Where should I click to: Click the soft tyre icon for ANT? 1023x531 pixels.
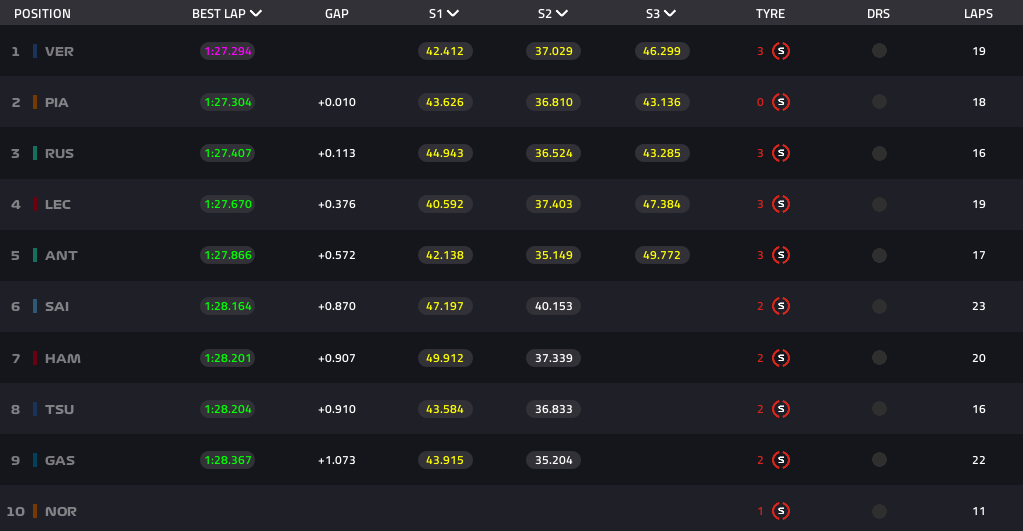[781, 255]
